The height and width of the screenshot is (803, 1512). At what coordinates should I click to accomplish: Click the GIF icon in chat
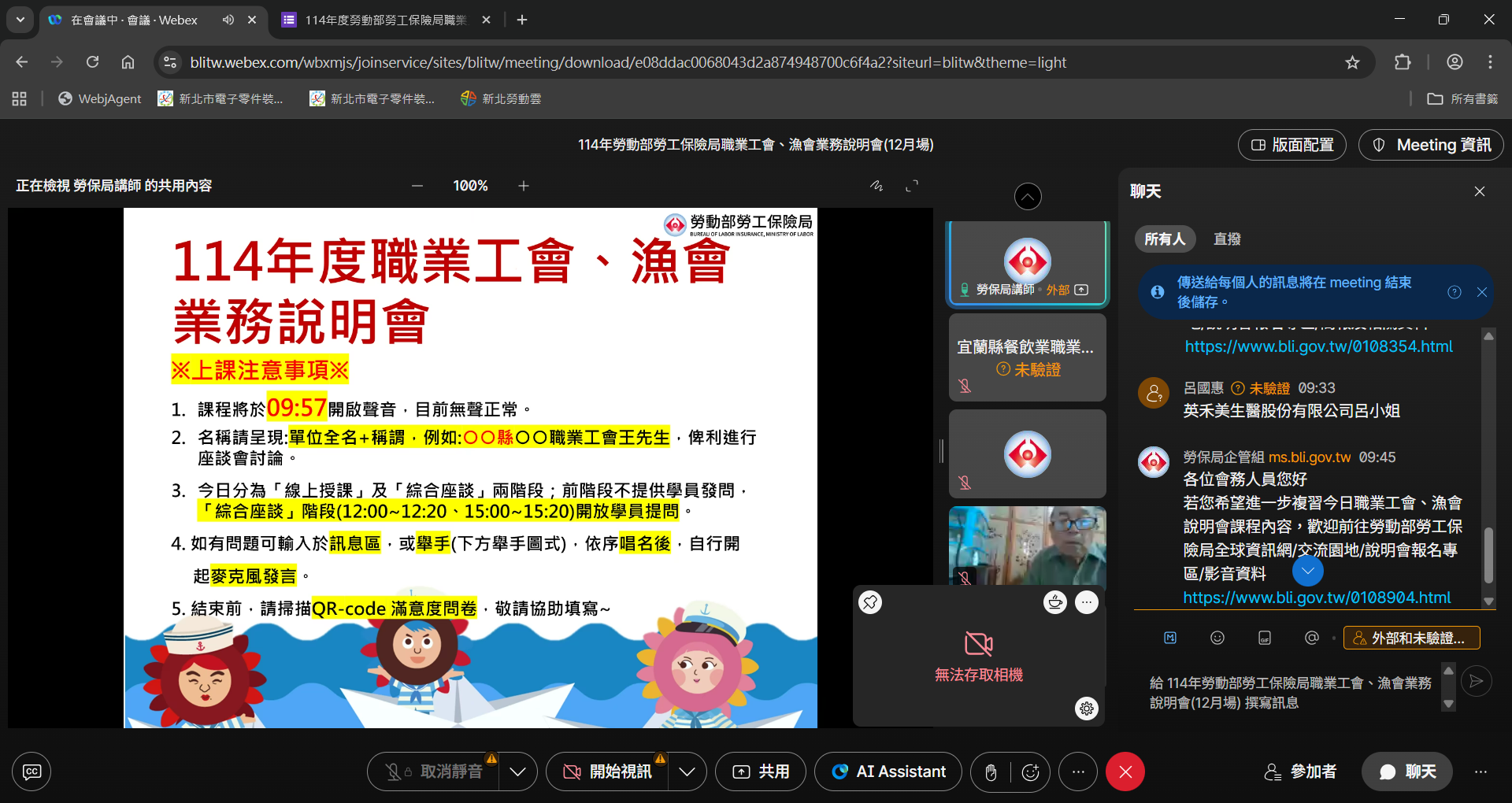click(1265, 638)
